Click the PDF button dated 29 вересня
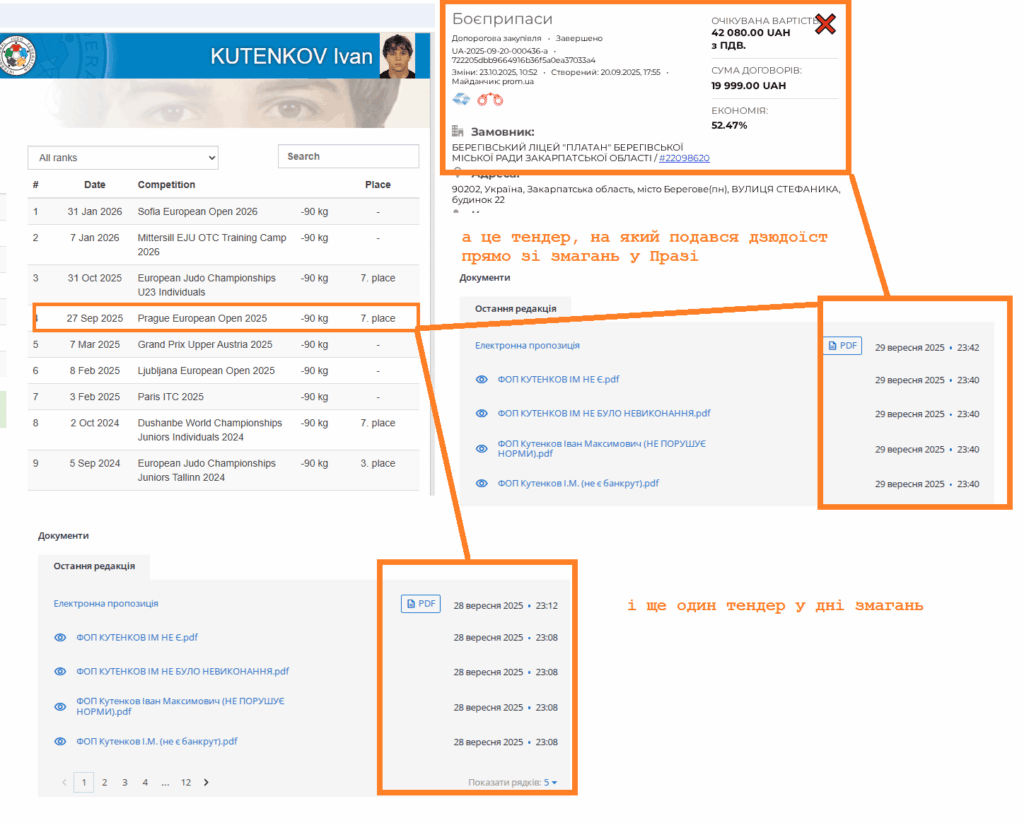1024x823 pixels. click(x=842, y=346)
